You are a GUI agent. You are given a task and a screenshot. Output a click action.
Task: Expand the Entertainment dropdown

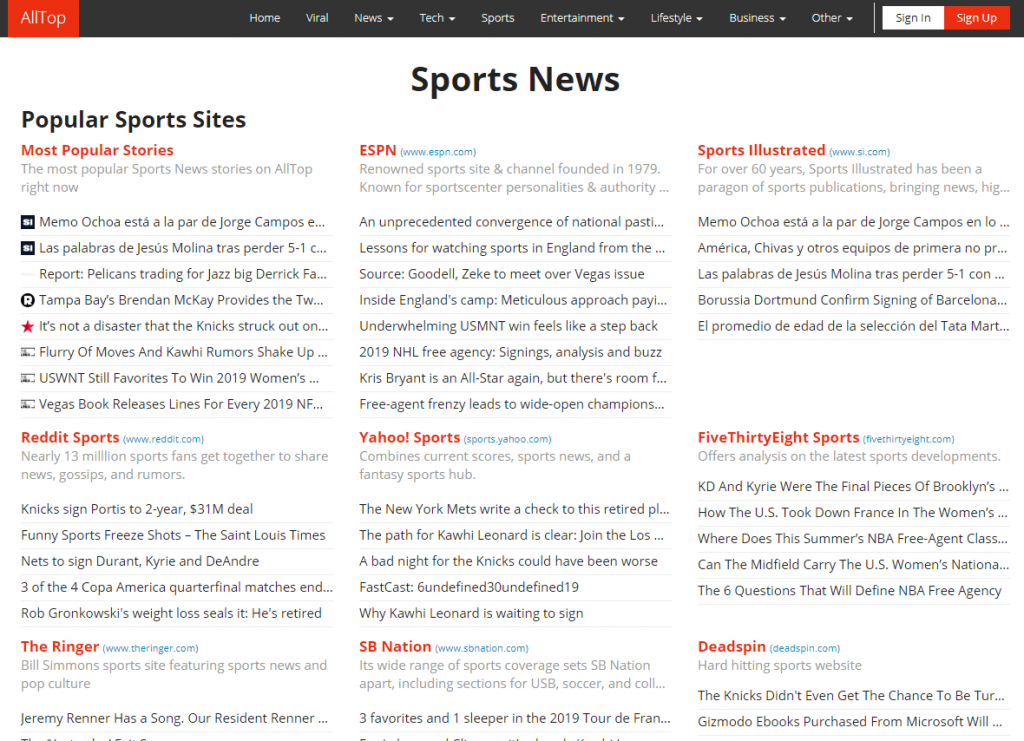[x=582, y=18]
